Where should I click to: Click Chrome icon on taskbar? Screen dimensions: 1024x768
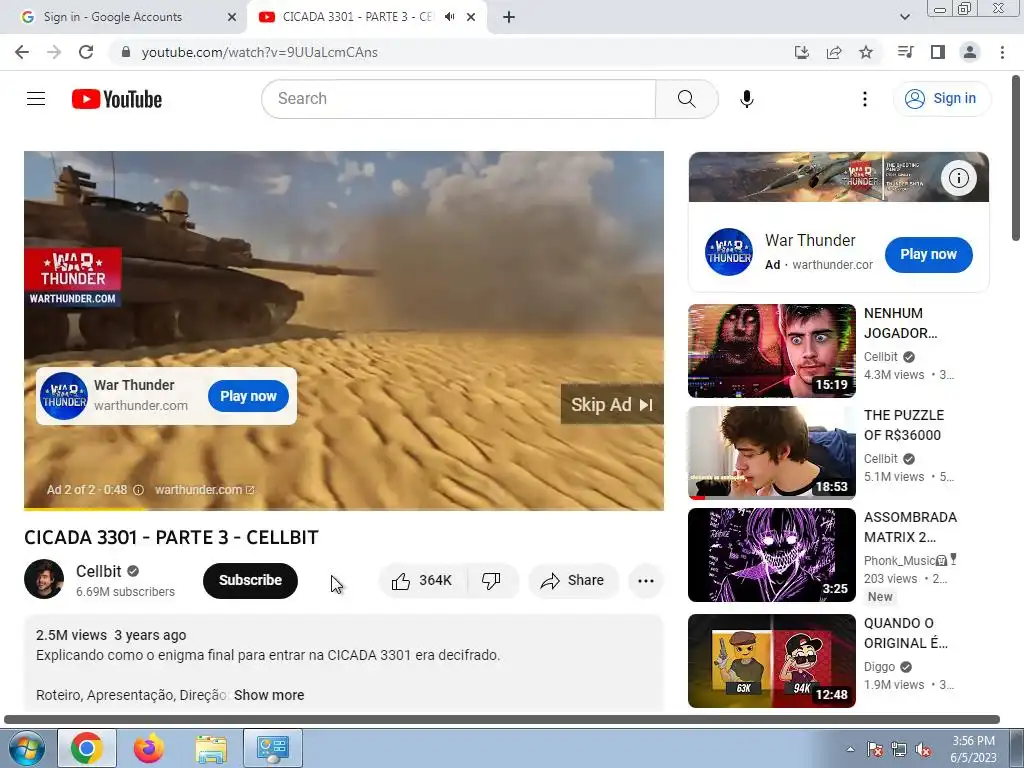(87, 748)
